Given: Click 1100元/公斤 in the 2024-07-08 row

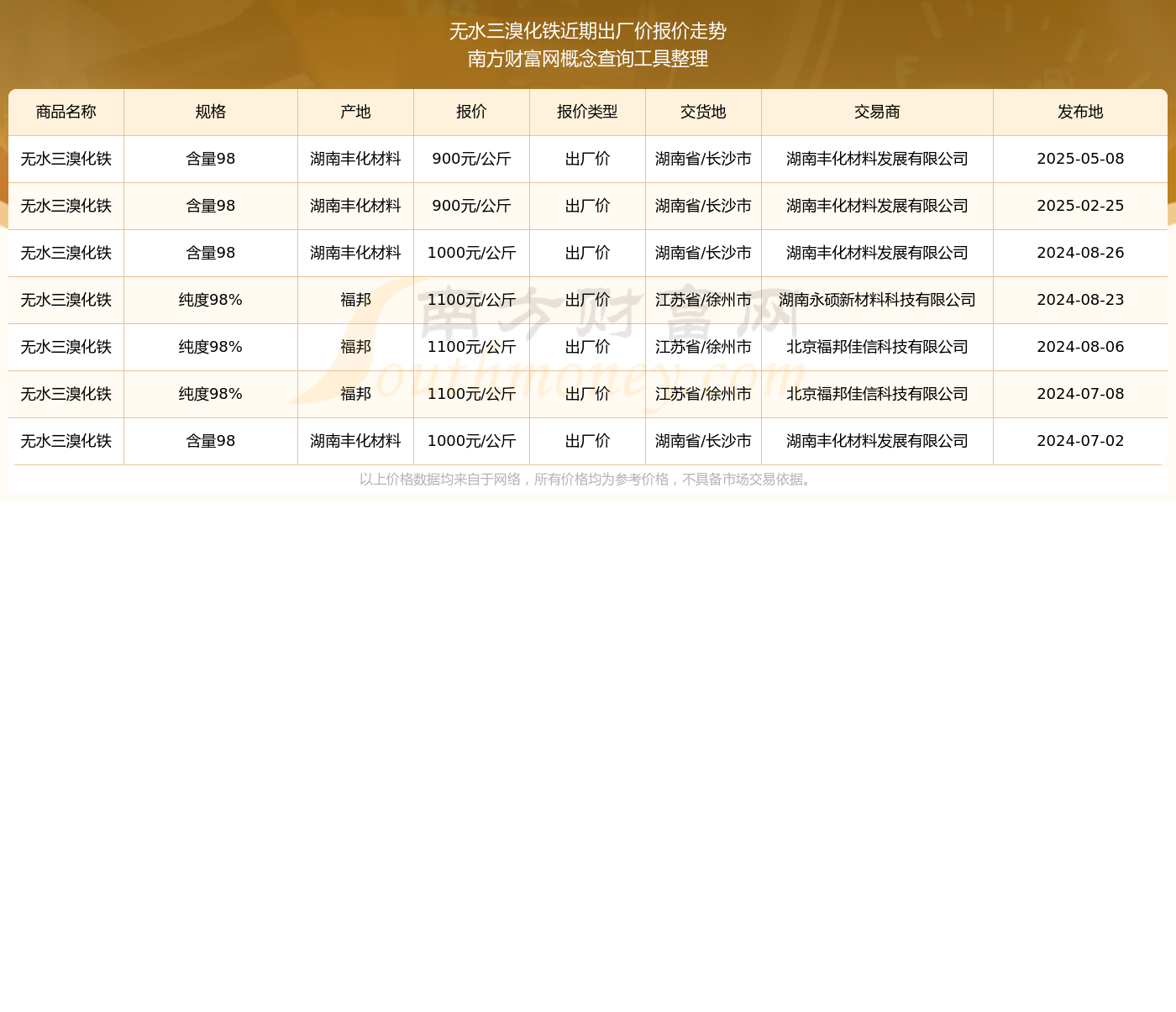Looking at the screenshot, I should pos(471,394).
